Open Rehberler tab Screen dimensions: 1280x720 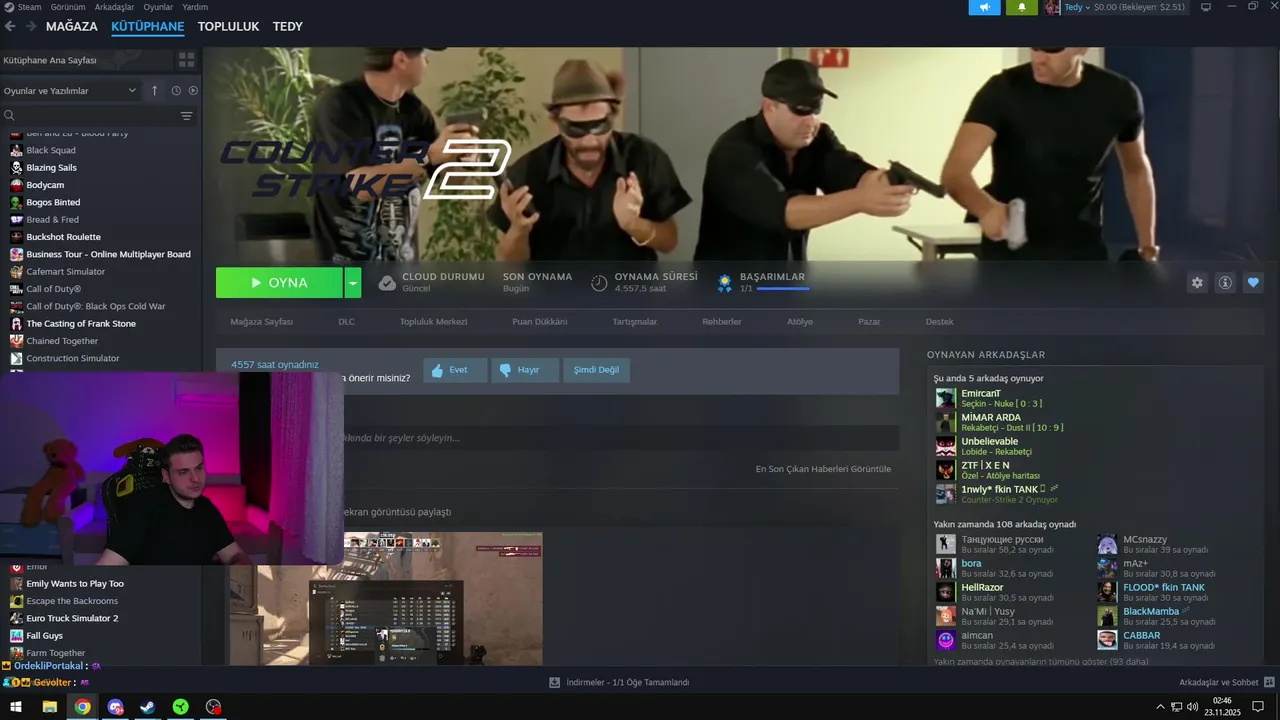(722, 322)
